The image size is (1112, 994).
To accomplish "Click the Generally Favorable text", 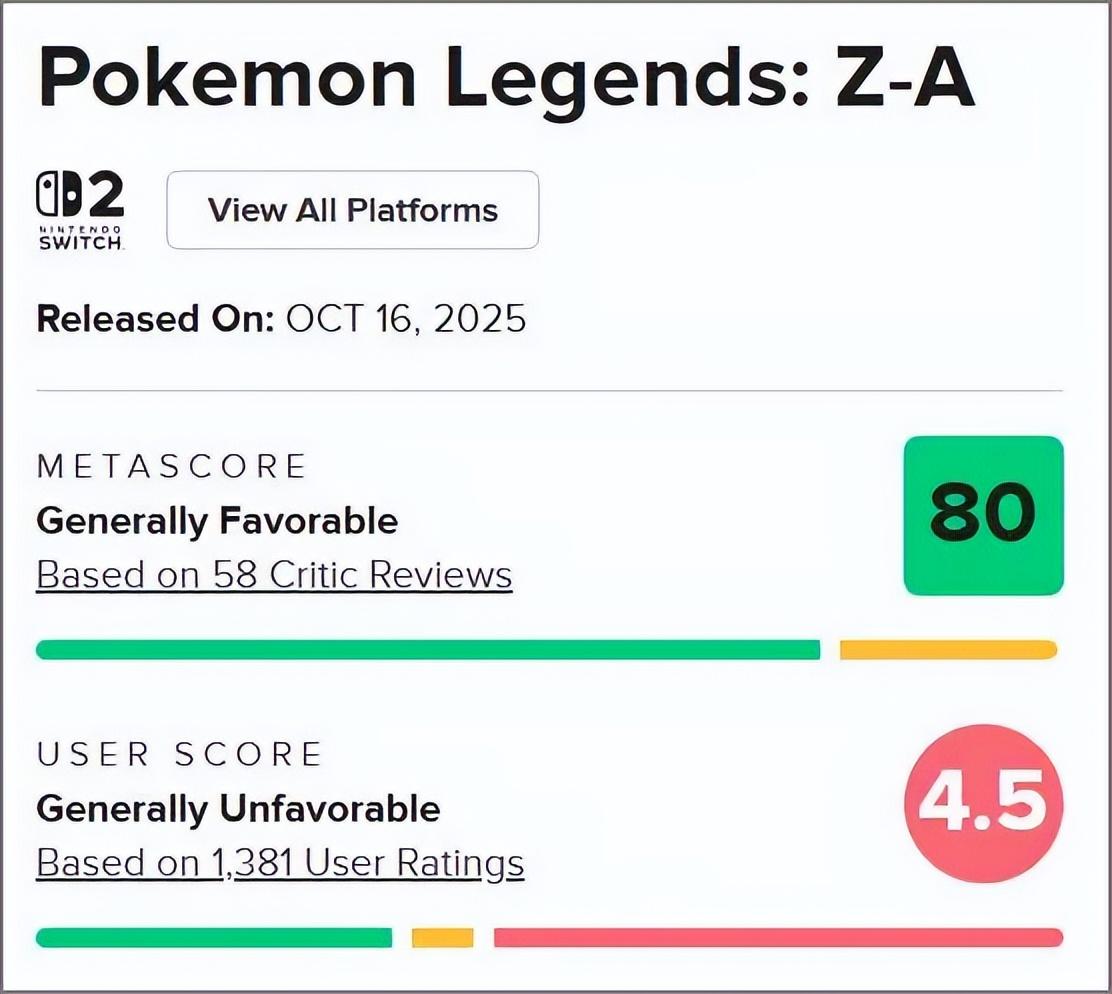I will coord(217,521).
